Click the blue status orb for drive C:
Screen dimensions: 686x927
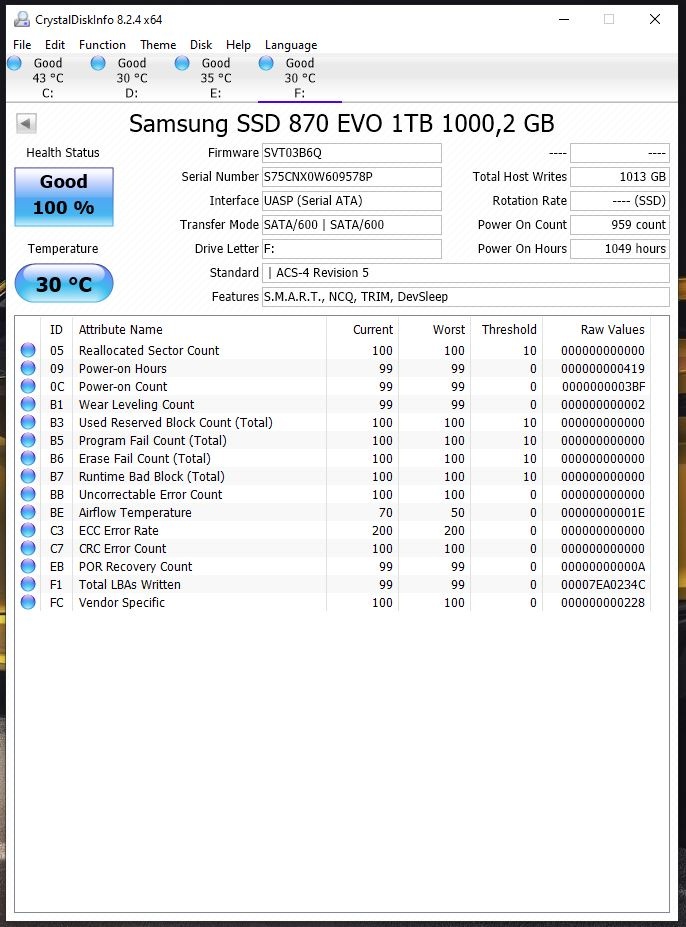[x=15, y=63]
